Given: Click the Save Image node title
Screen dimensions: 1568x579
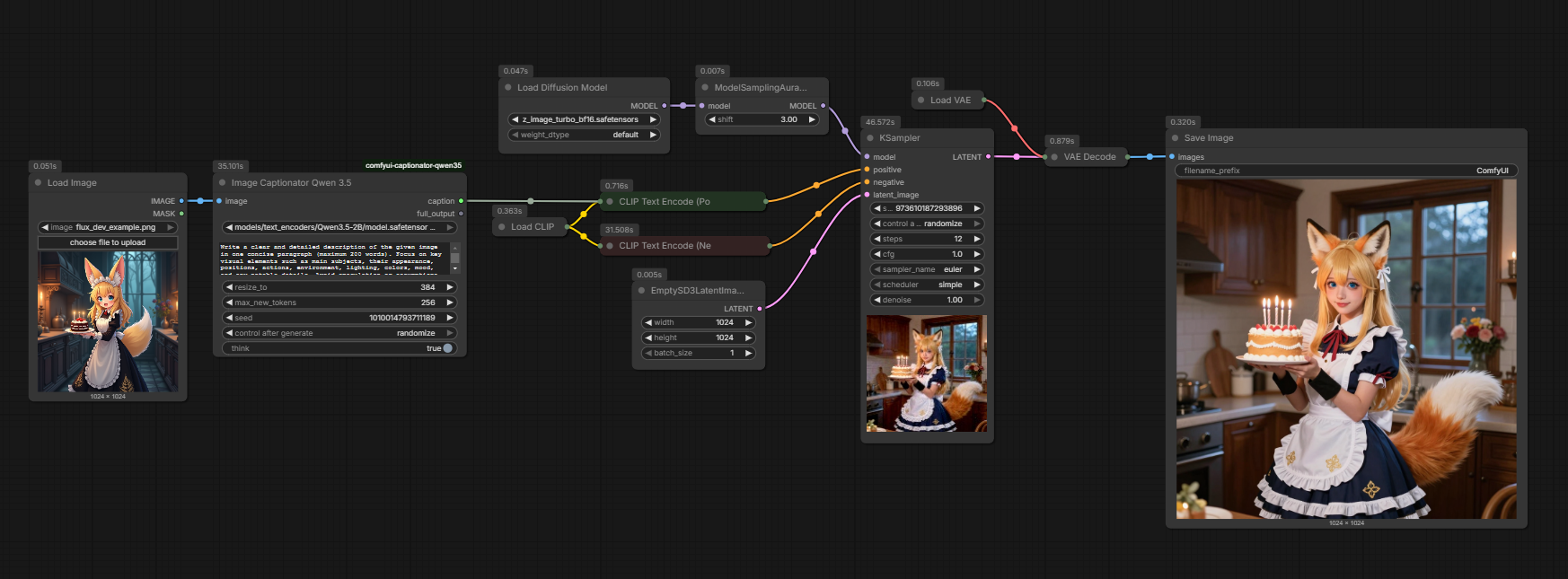Looking at the screenshot, I should pos(1209,138).
